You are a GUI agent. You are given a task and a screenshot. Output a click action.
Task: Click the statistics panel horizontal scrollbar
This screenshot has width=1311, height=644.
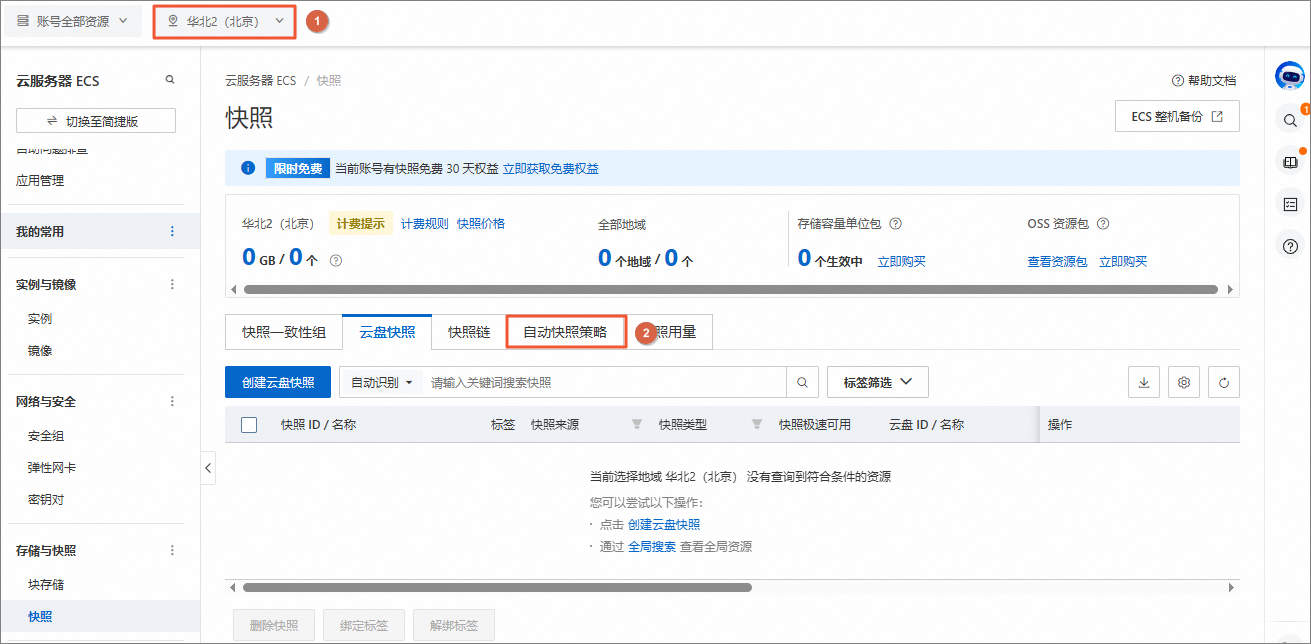coord(730,289)
